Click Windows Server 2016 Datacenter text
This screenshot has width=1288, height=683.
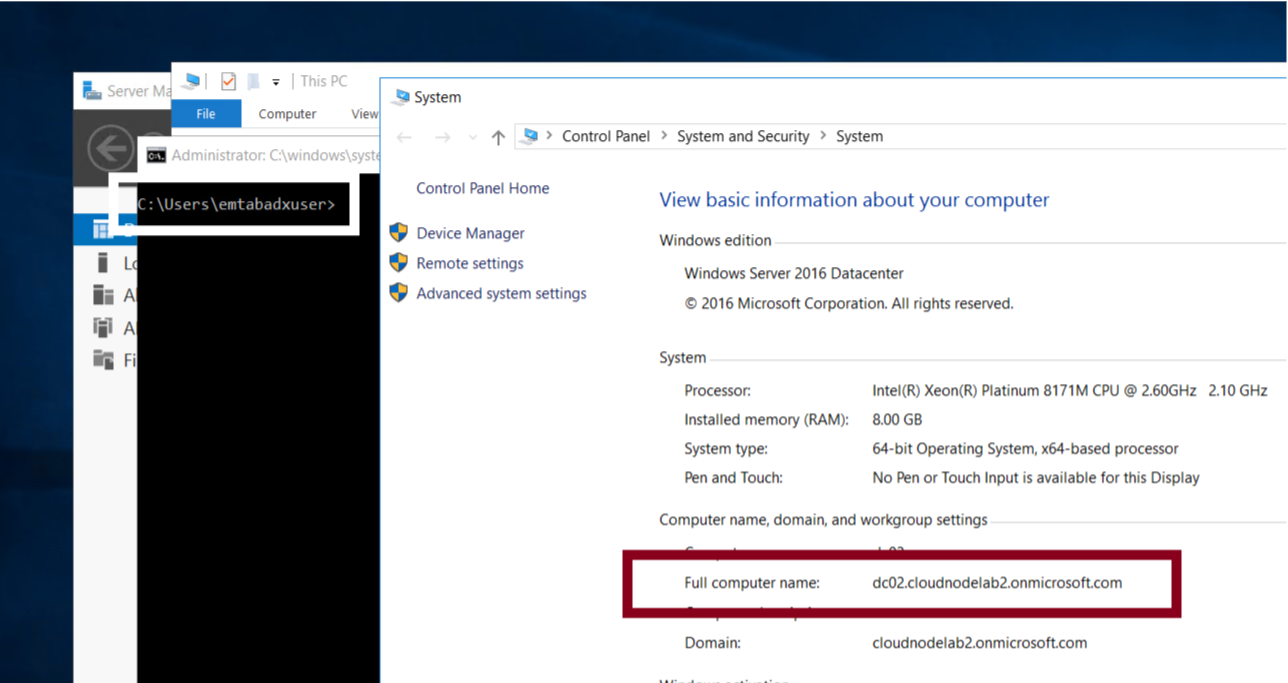(794, 273)
